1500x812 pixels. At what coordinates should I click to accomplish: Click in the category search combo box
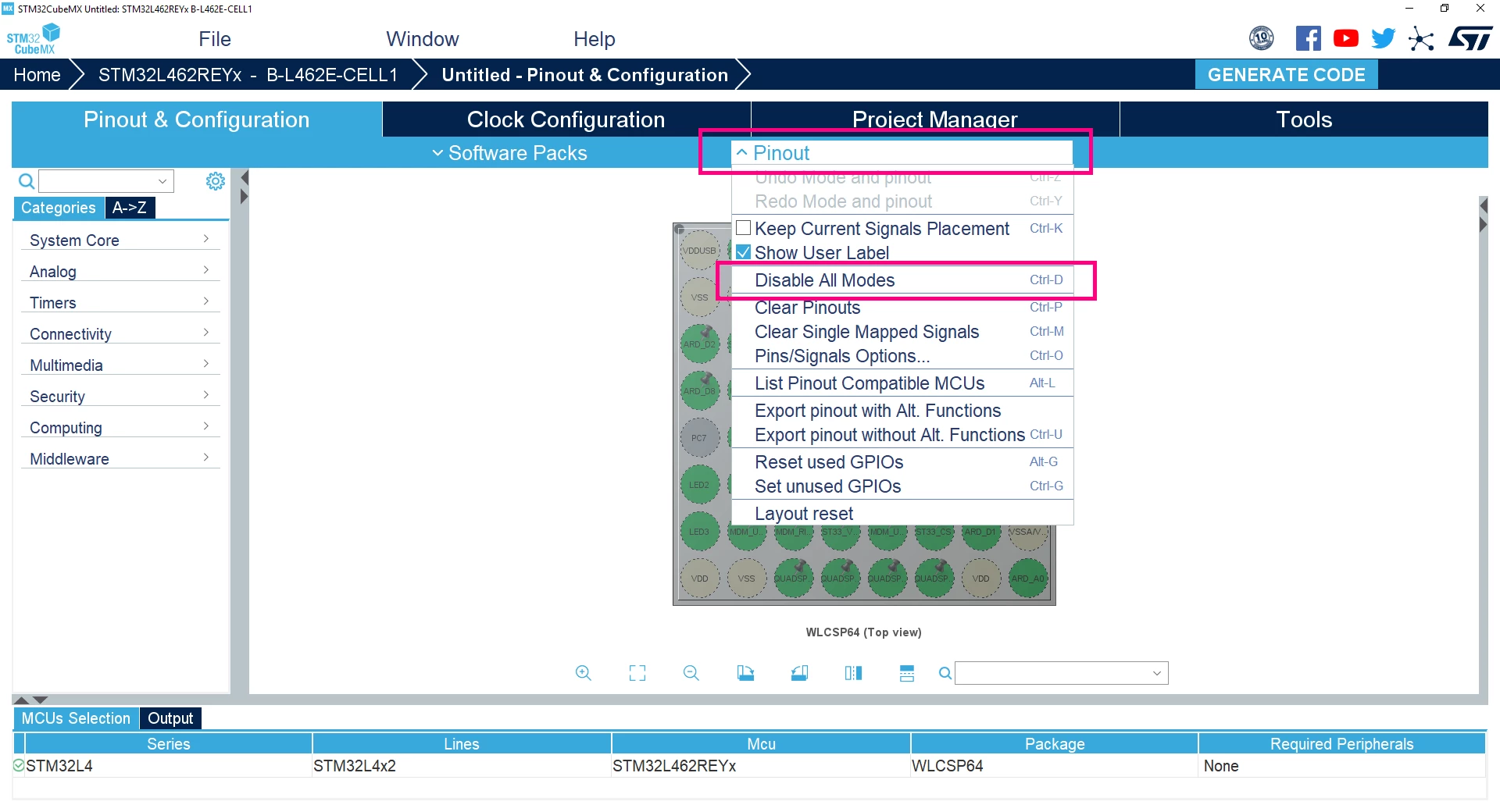(x=106, y=181)
